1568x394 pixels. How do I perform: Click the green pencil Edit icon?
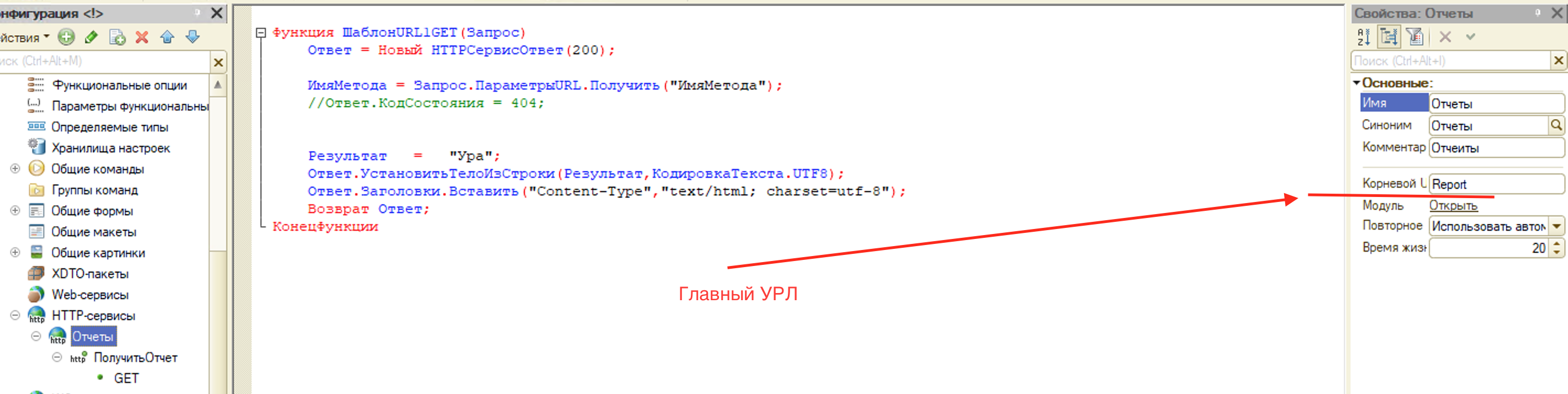(92, 37)
